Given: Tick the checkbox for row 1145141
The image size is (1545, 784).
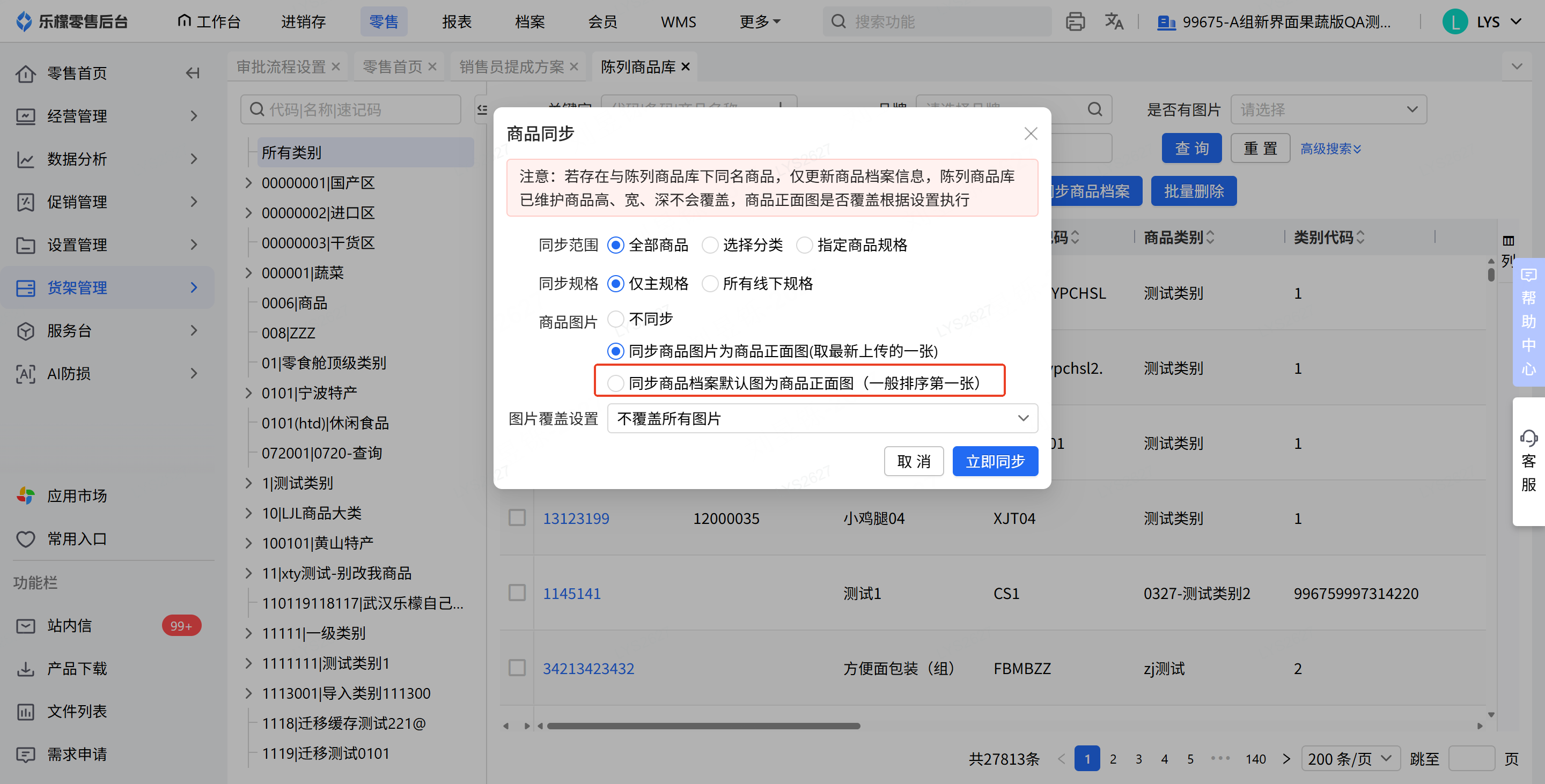Looking at the screenshot, I should [x=517, y=593].
